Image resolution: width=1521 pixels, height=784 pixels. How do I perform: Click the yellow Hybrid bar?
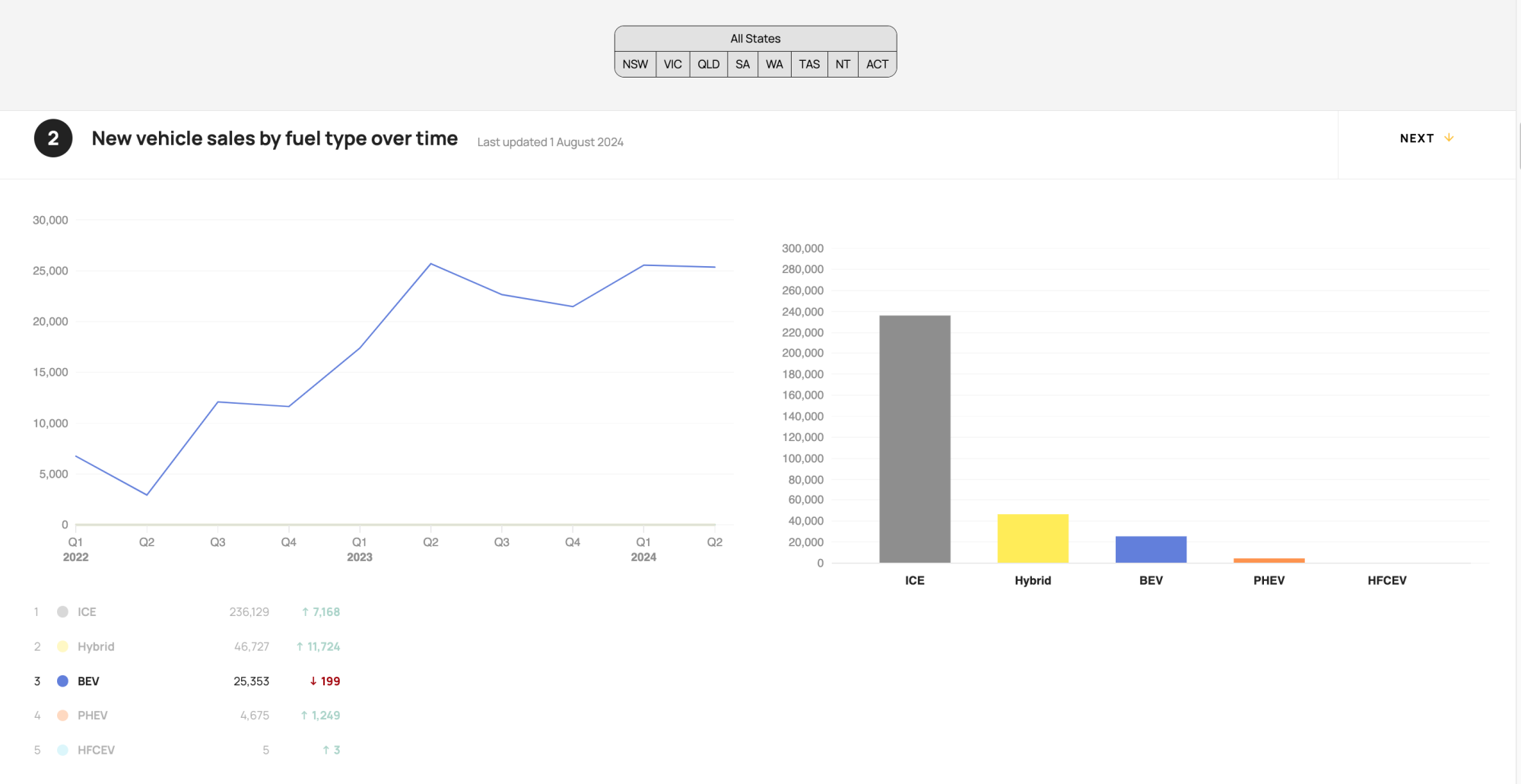(1033, 538)
